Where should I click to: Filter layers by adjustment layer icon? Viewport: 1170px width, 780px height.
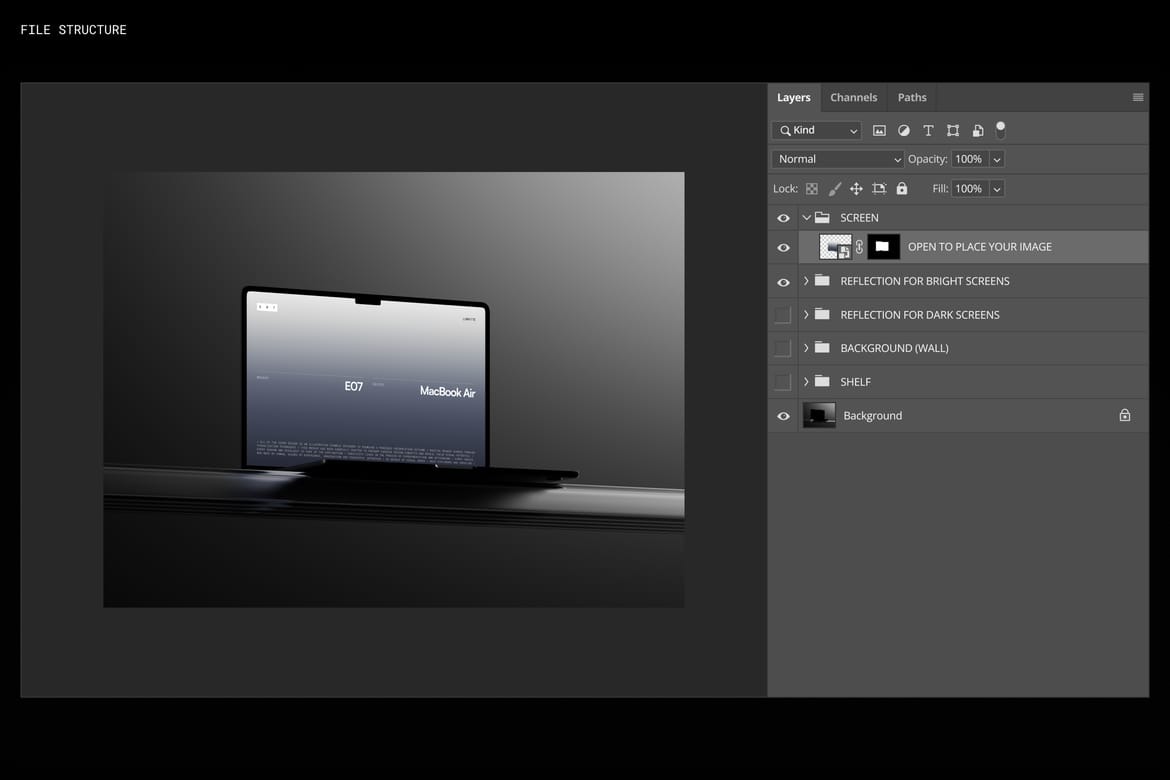click(x=904, y=131)
